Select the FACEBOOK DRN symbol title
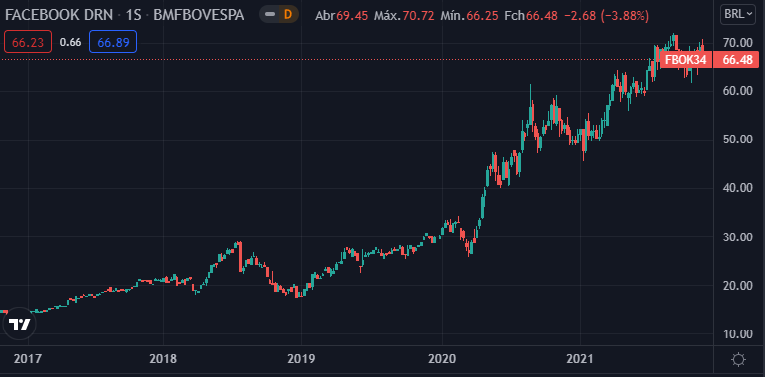The width and height of the screenshot is (766, 377). [x=59, y=15]
